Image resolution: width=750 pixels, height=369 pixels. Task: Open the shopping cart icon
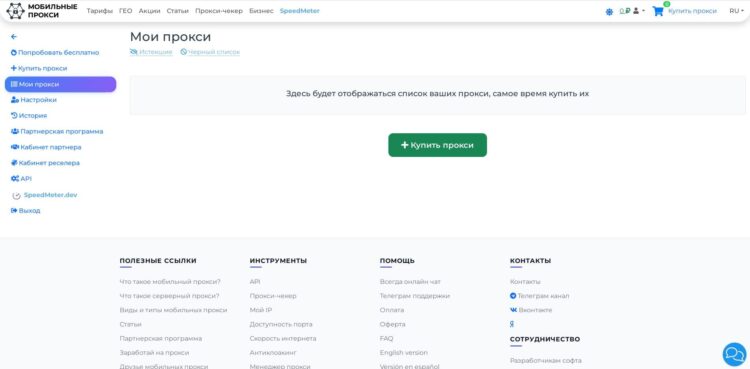(658, 11)
